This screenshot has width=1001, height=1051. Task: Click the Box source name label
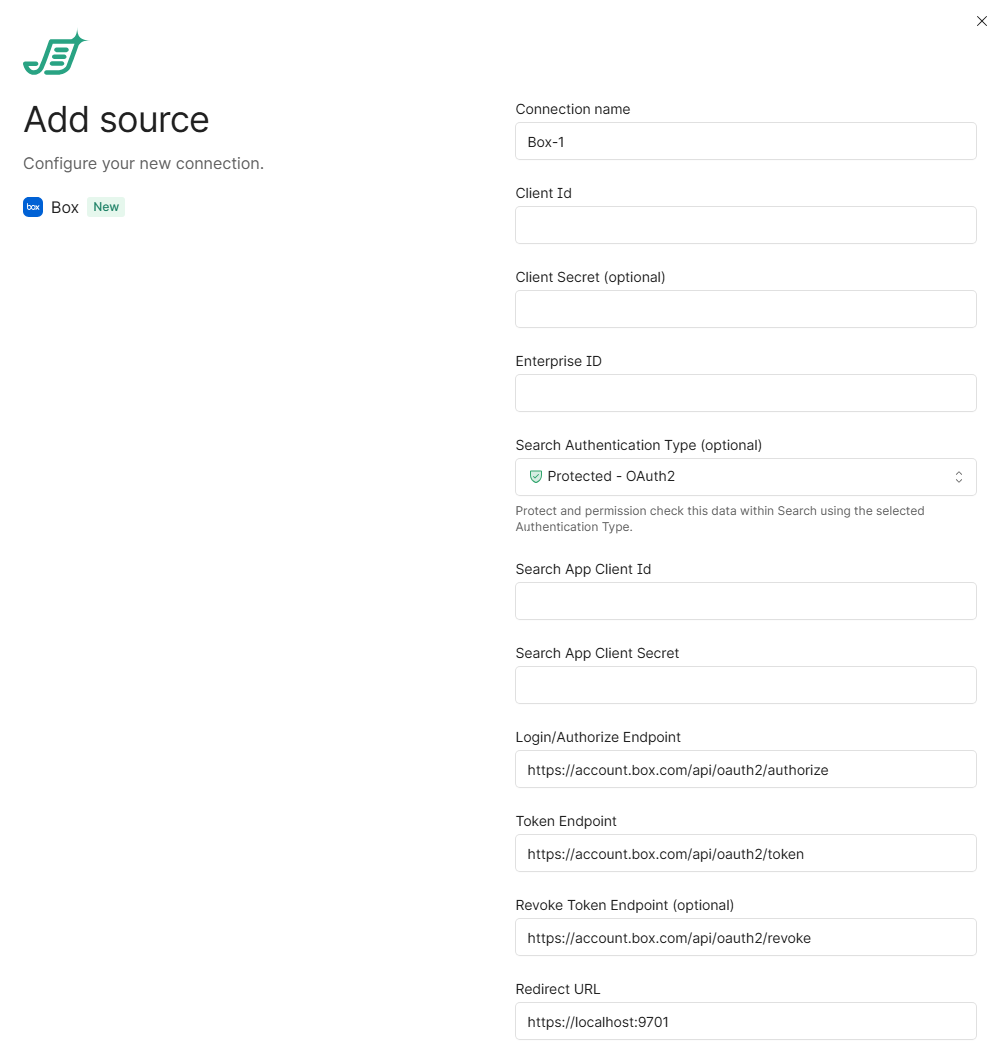[x=65, y=208]
